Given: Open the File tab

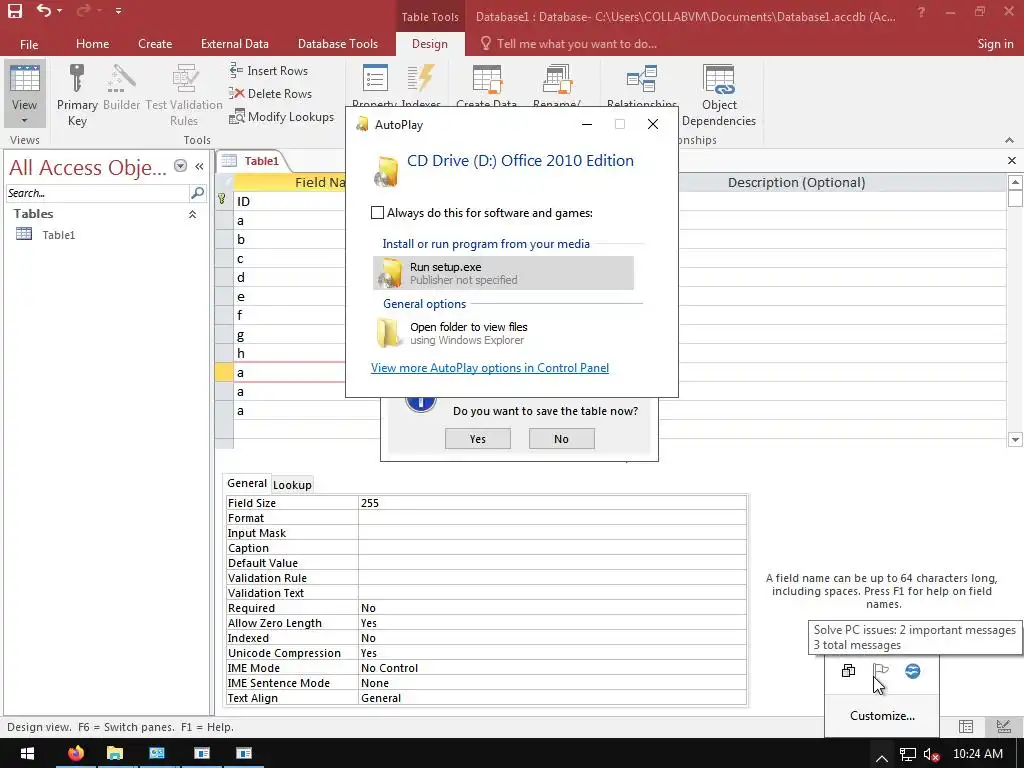Looking at the screenshot, I should 29,44.
